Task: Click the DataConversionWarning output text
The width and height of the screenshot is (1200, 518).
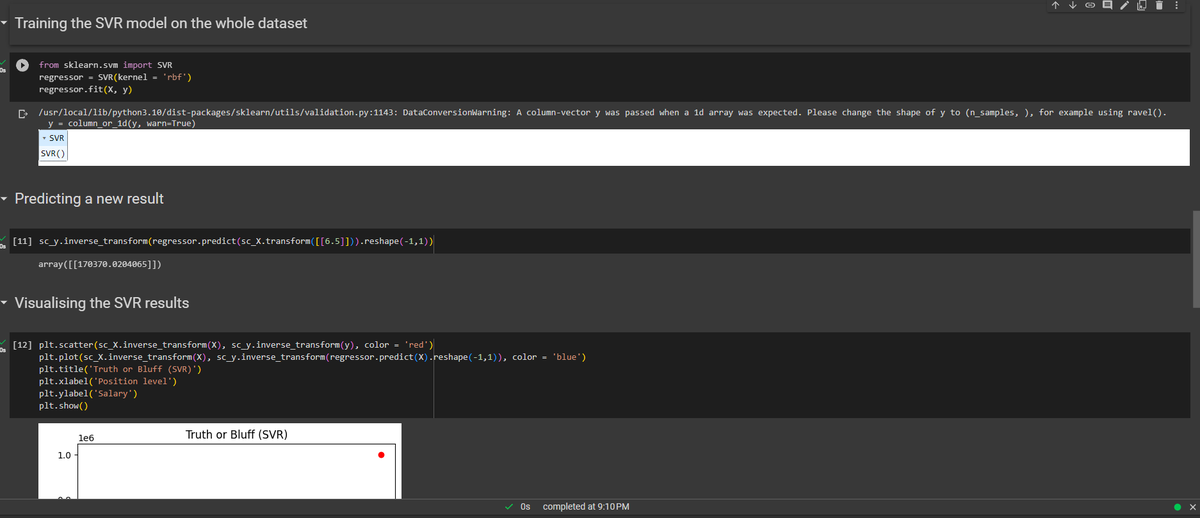Action: click(x=602, y=113)
